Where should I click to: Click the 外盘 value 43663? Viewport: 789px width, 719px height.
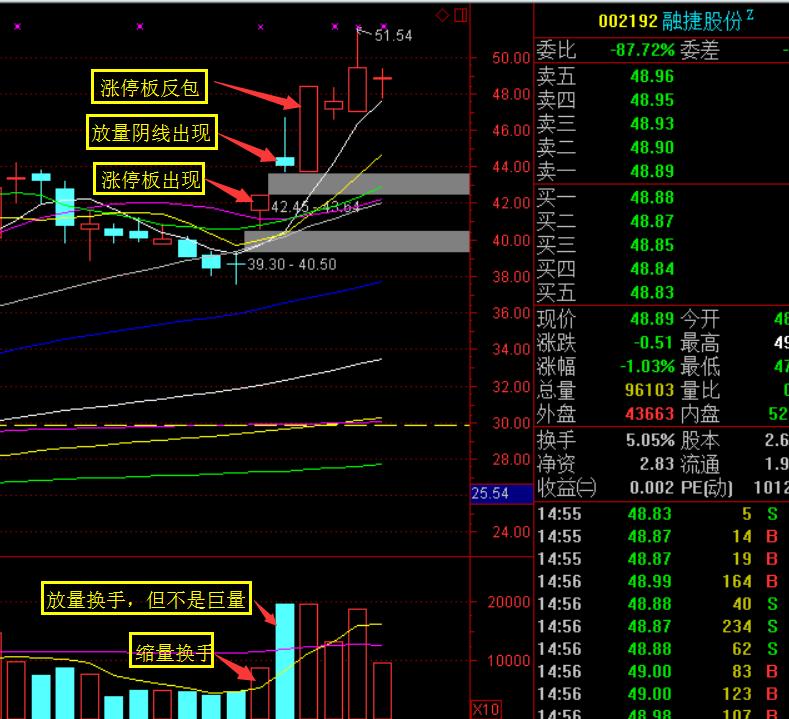tap(649, 414)
